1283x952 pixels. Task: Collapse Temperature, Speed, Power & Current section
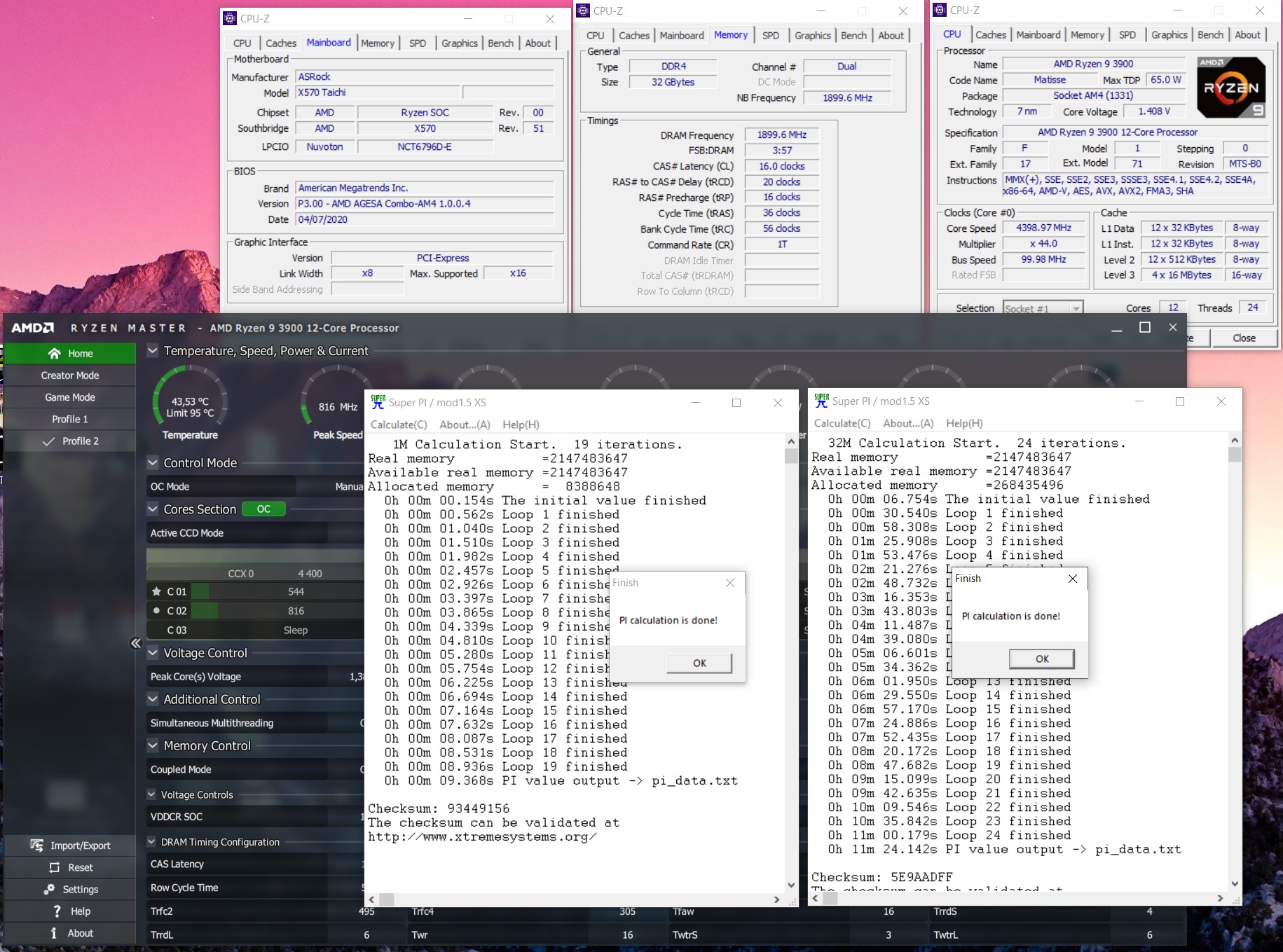pos(152,350)
